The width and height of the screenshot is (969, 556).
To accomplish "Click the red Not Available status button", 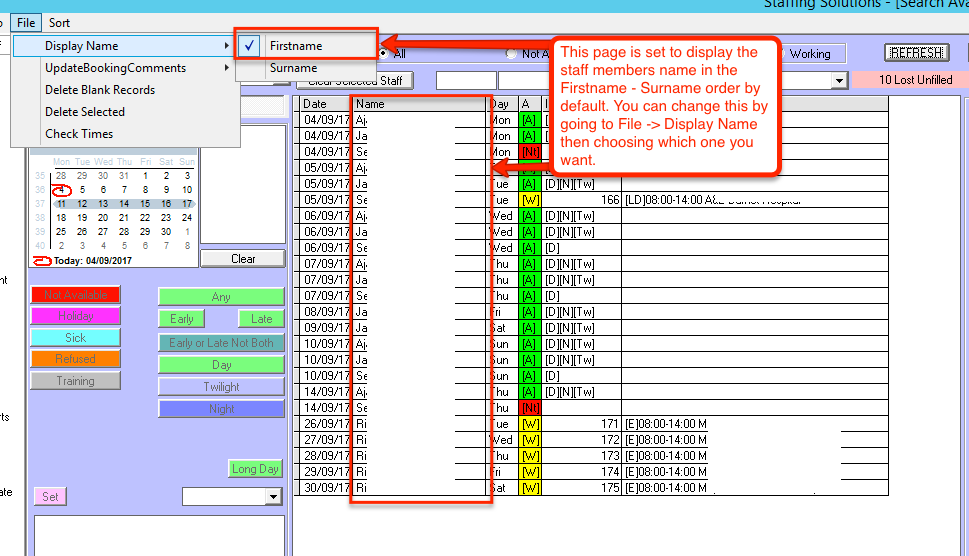I will pyautogui.click(x=75, y=296).
